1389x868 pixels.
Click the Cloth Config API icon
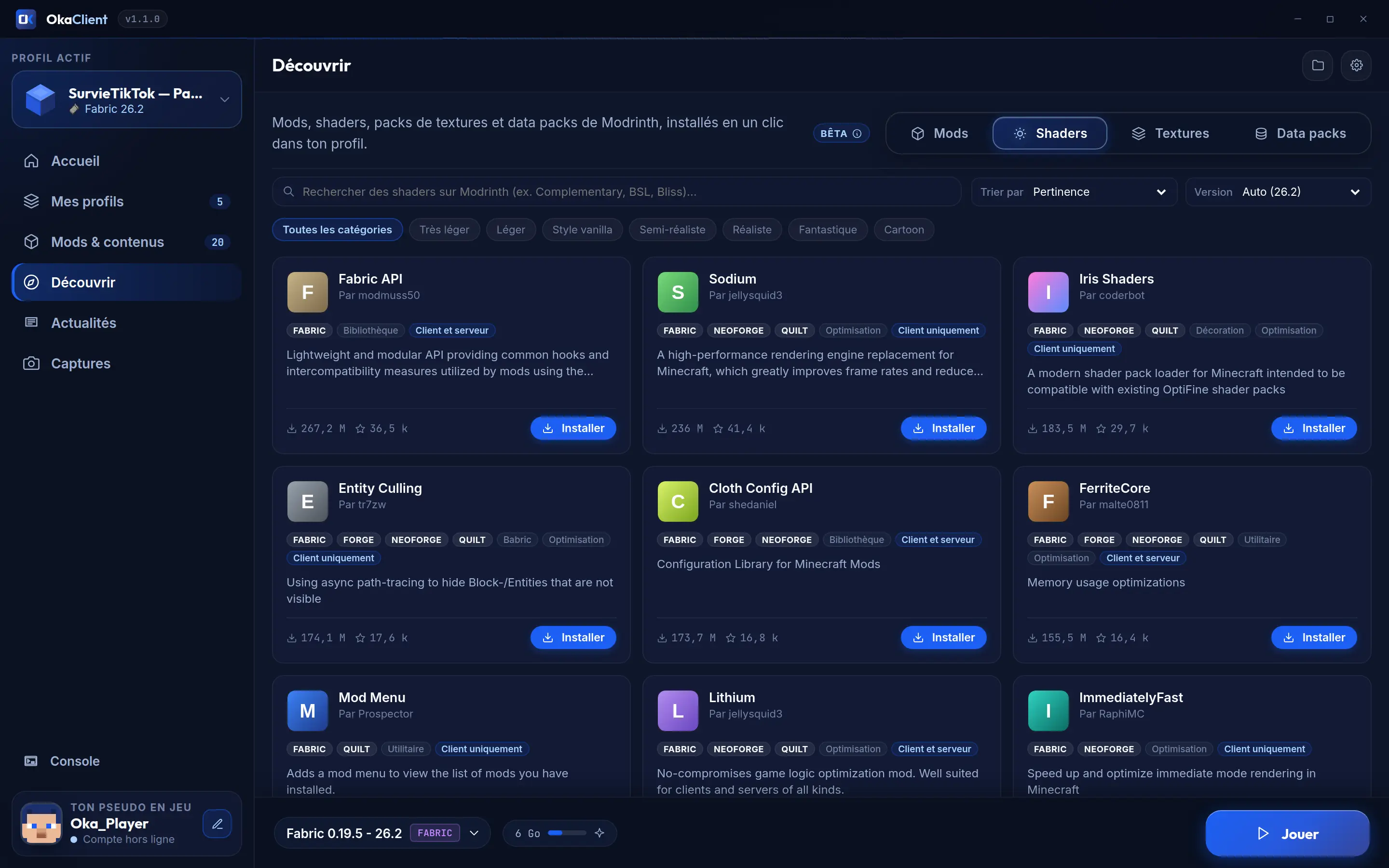click(x=677, y=501)
